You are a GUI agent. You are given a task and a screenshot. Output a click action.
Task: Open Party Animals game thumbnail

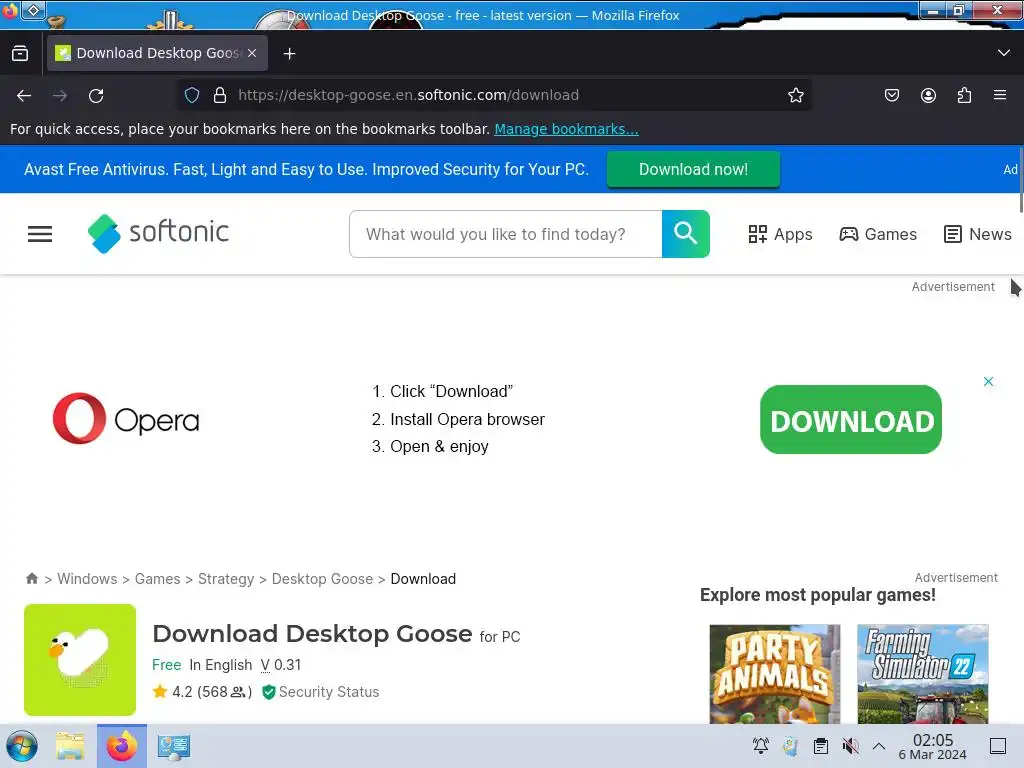[775, 674]
